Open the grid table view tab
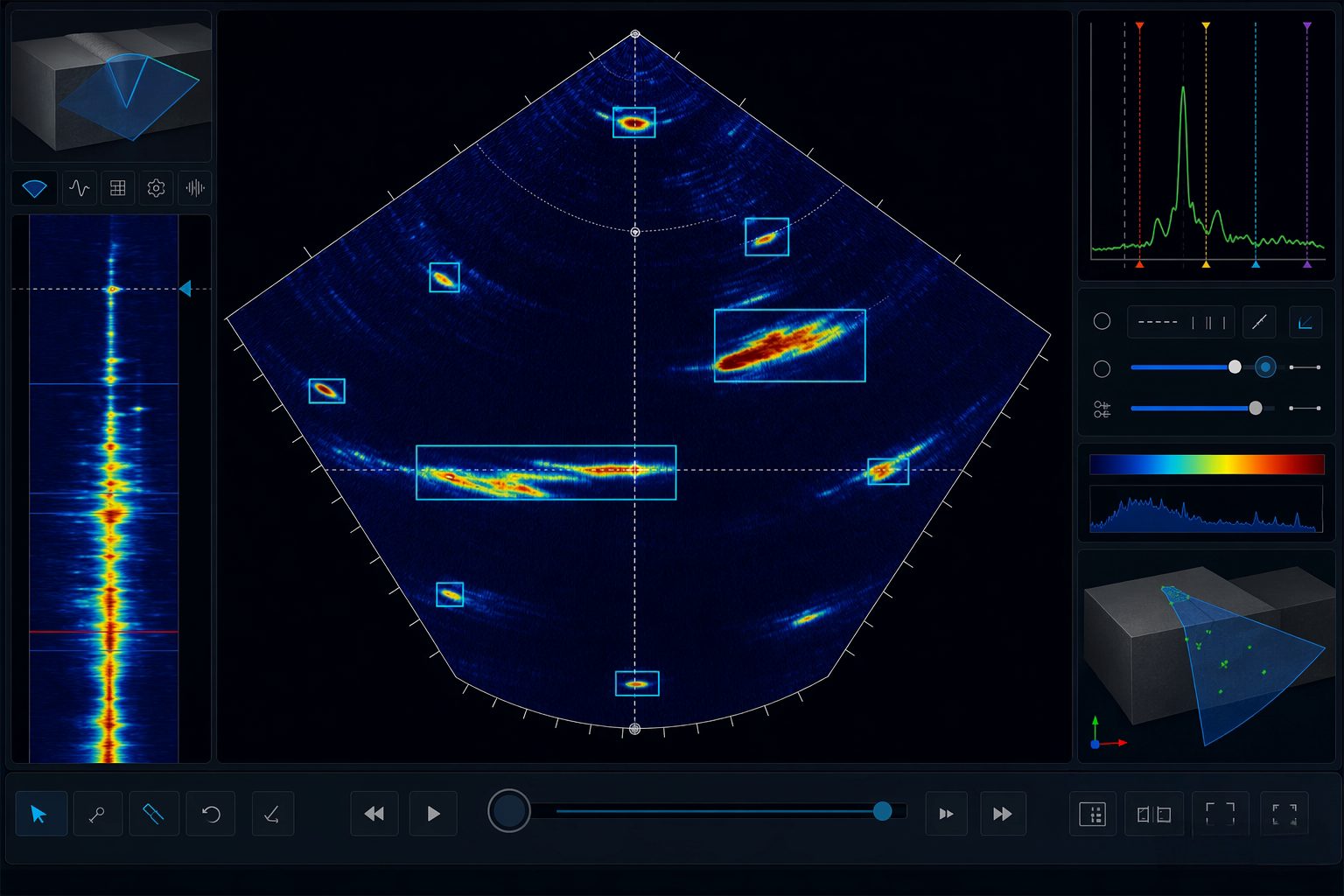The image size is (1344, 896). tap(118, 188)
